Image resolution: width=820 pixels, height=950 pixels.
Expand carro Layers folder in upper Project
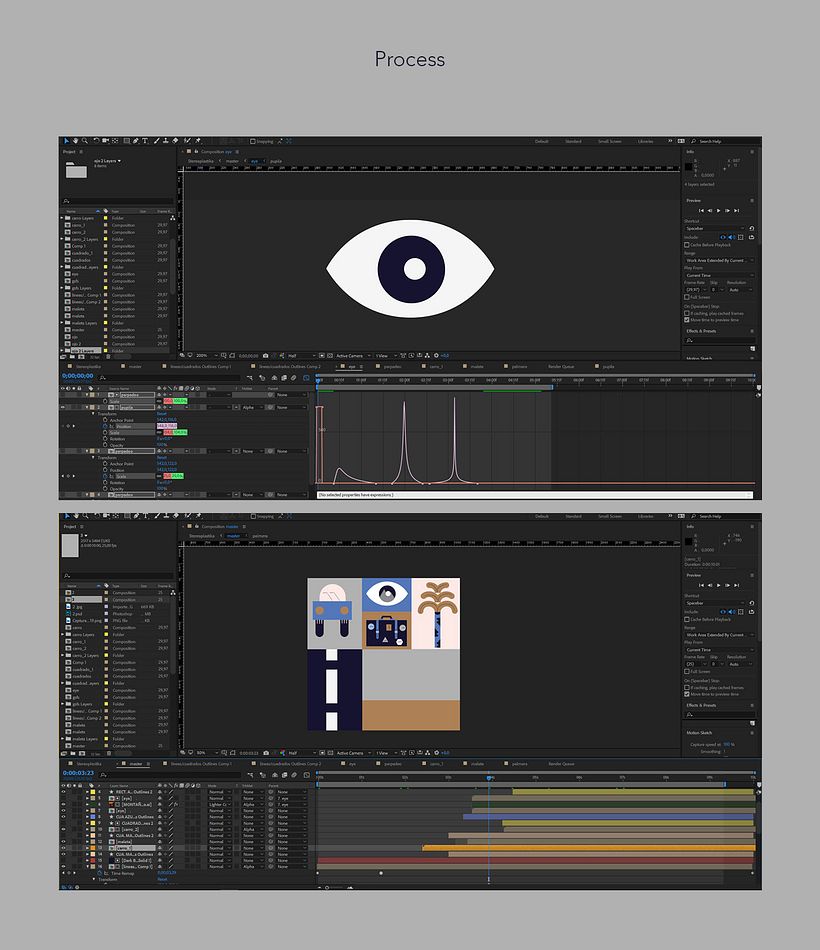pyautogui.click(x=62, y=218)
